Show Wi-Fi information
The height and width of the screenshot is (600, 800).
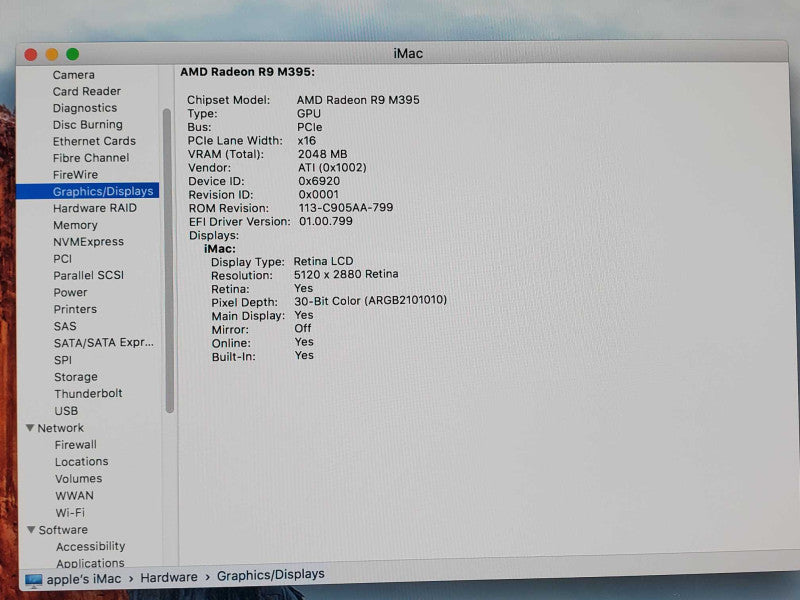pyautogui.click(x=70, y=513)
